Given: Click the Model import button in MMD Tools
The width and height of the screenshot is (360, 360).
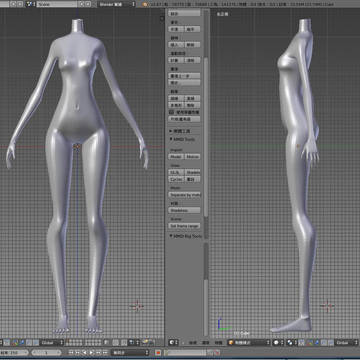Looking at the screenshot, I should pyautogui.click(x=176, y=156).
